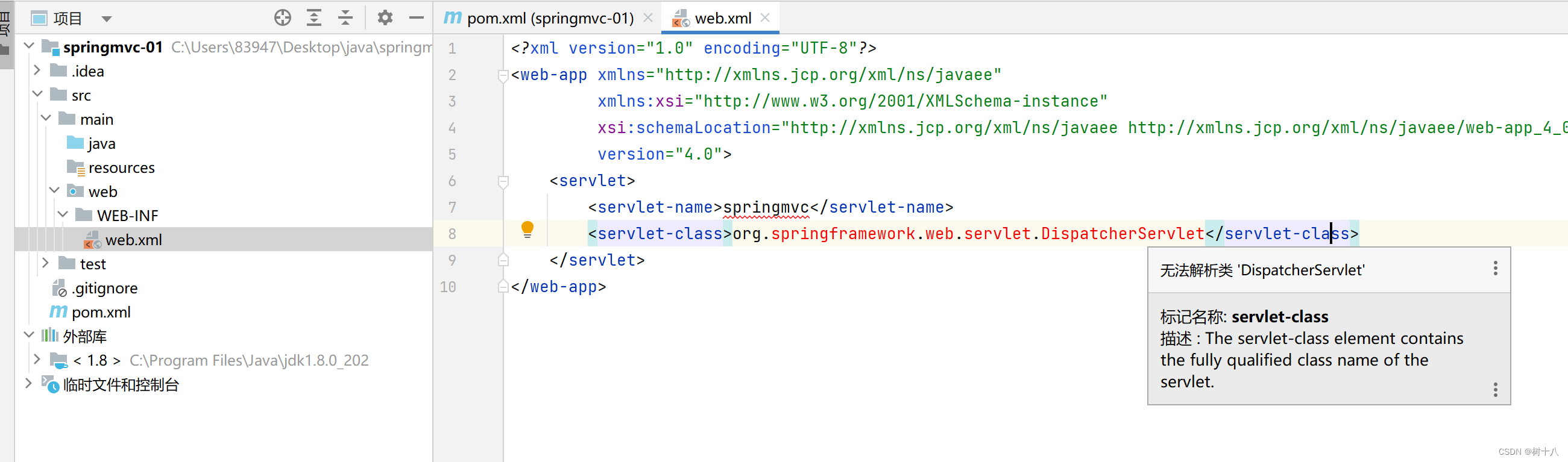Click the web folder icon with blue dot
Screen dimensions: 1568x462
[x=75, y=191]
